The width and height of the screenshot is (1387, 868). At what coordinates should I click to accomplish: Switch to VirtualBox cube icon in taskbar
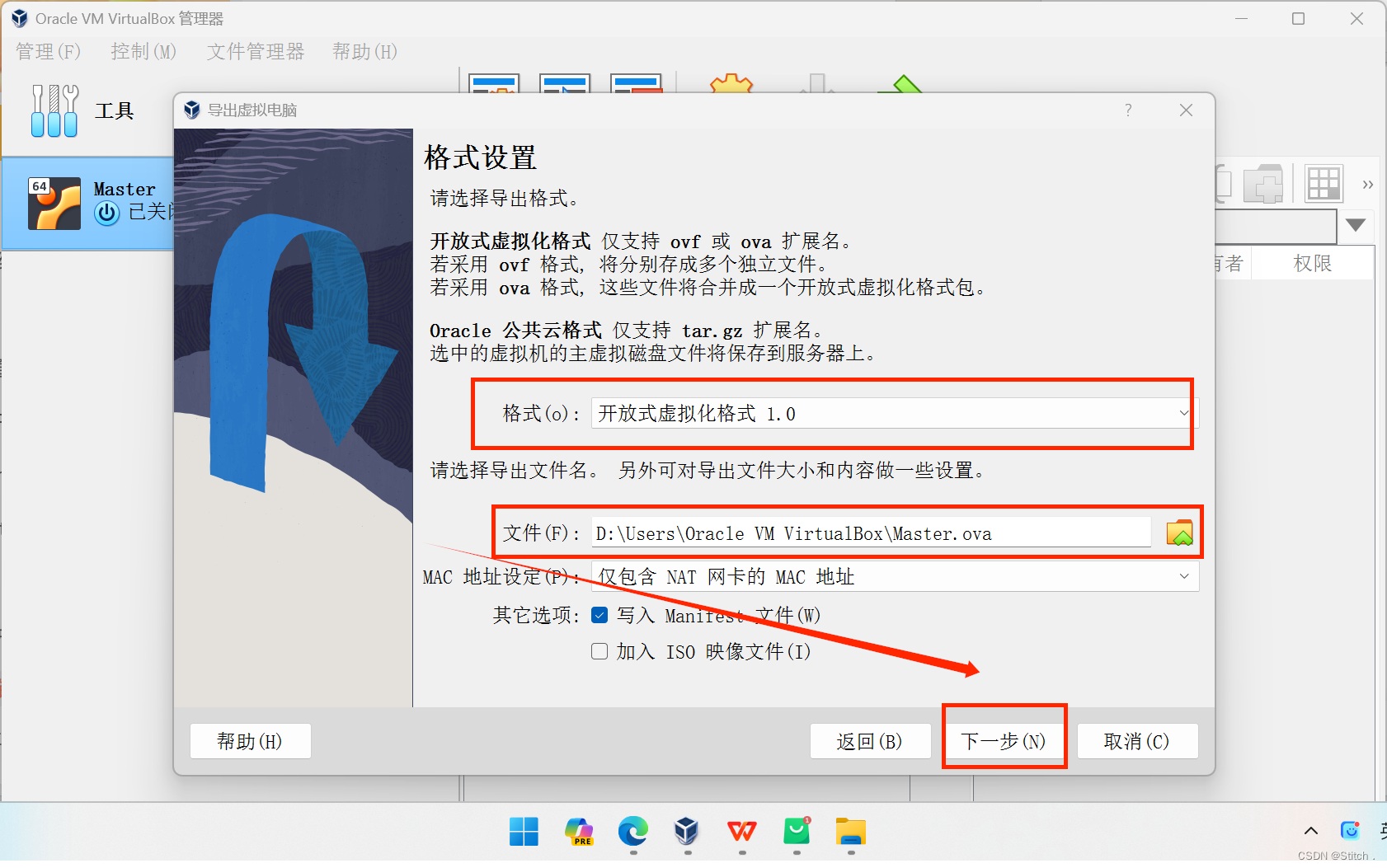(x=687, y=831)
